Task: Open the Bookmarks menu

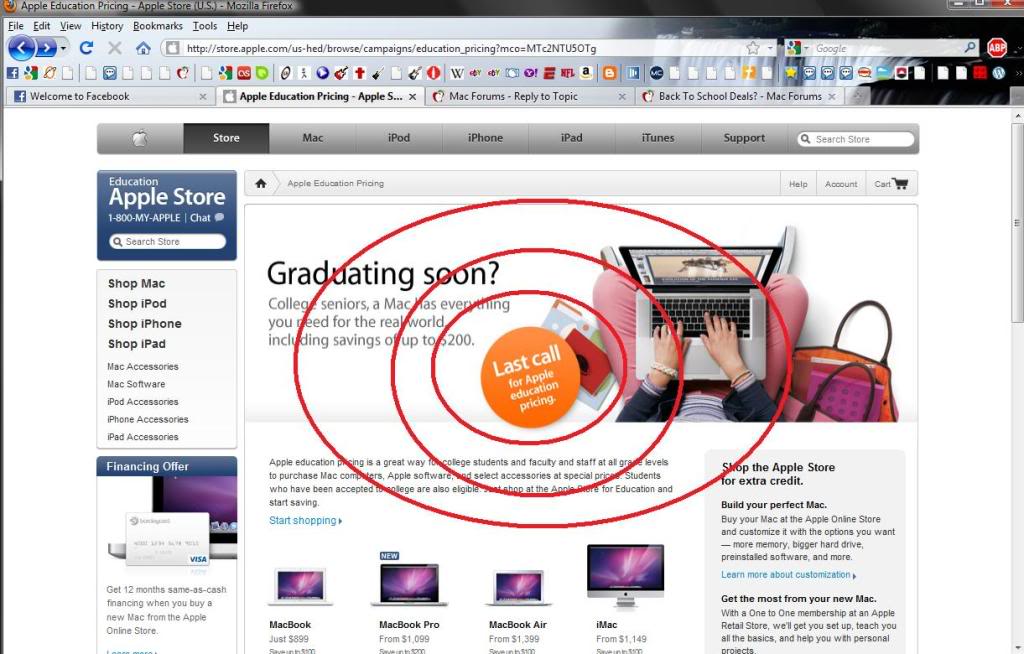Action: [157, 26]
